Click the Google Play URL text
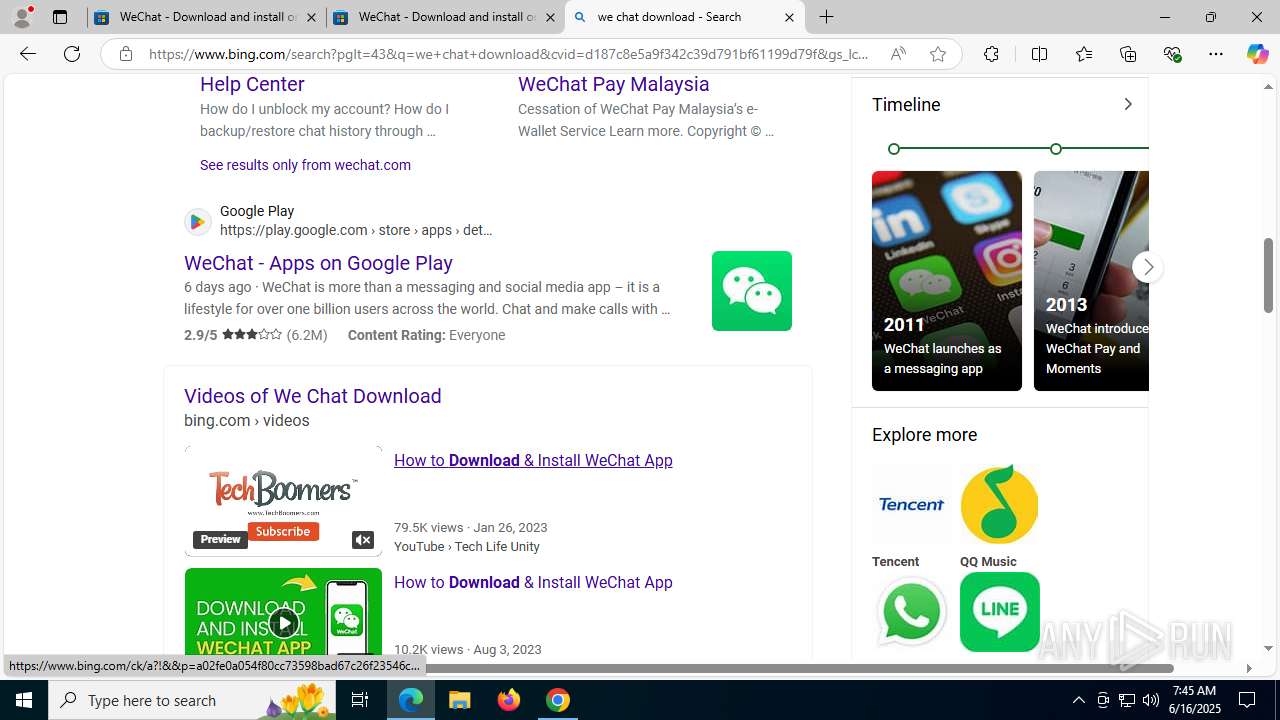This screenshot has width=1280, height=720. point(356,230)
